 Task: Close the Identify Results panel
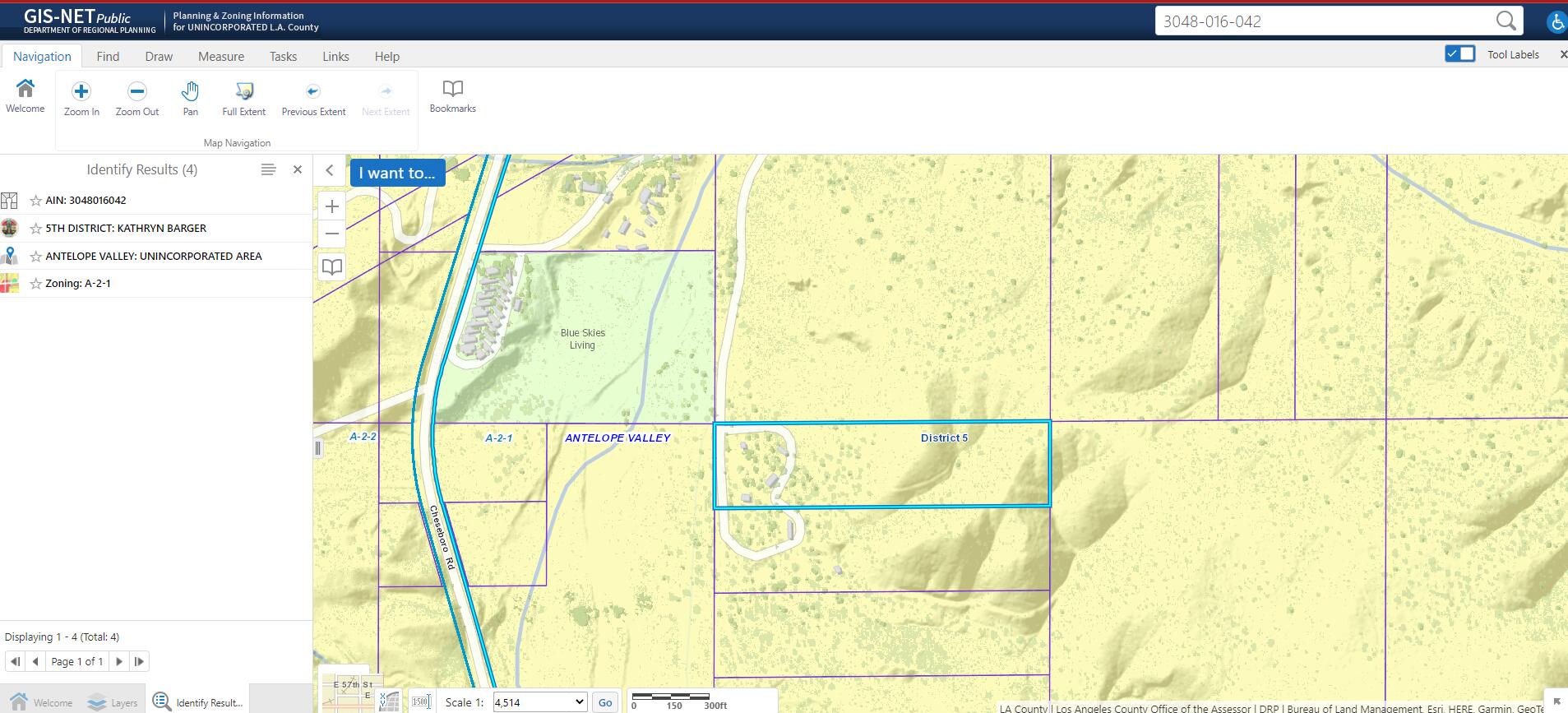(x=298, y=169)
